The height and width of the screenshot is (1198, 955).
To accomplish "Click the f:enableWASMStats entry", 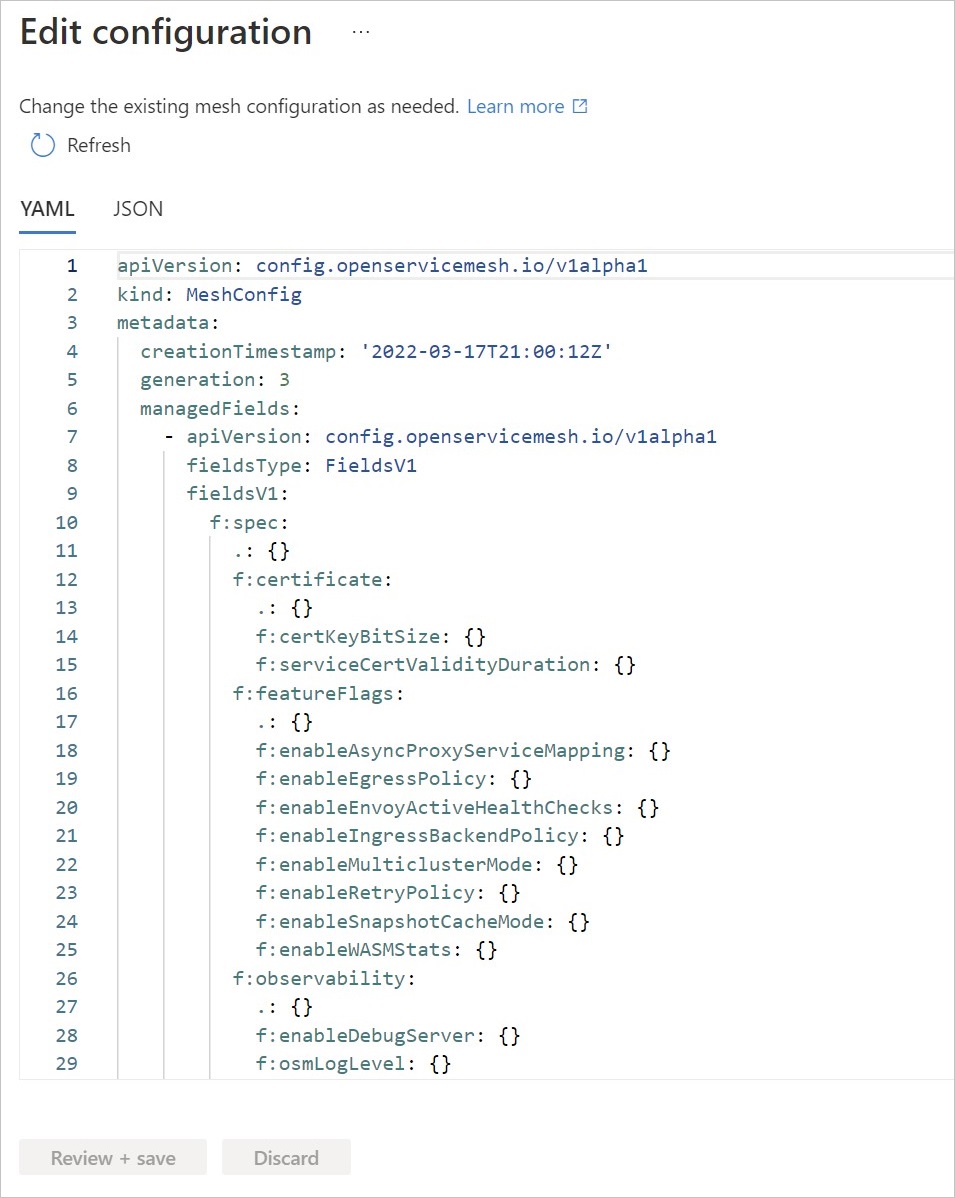I will [376, 950].
